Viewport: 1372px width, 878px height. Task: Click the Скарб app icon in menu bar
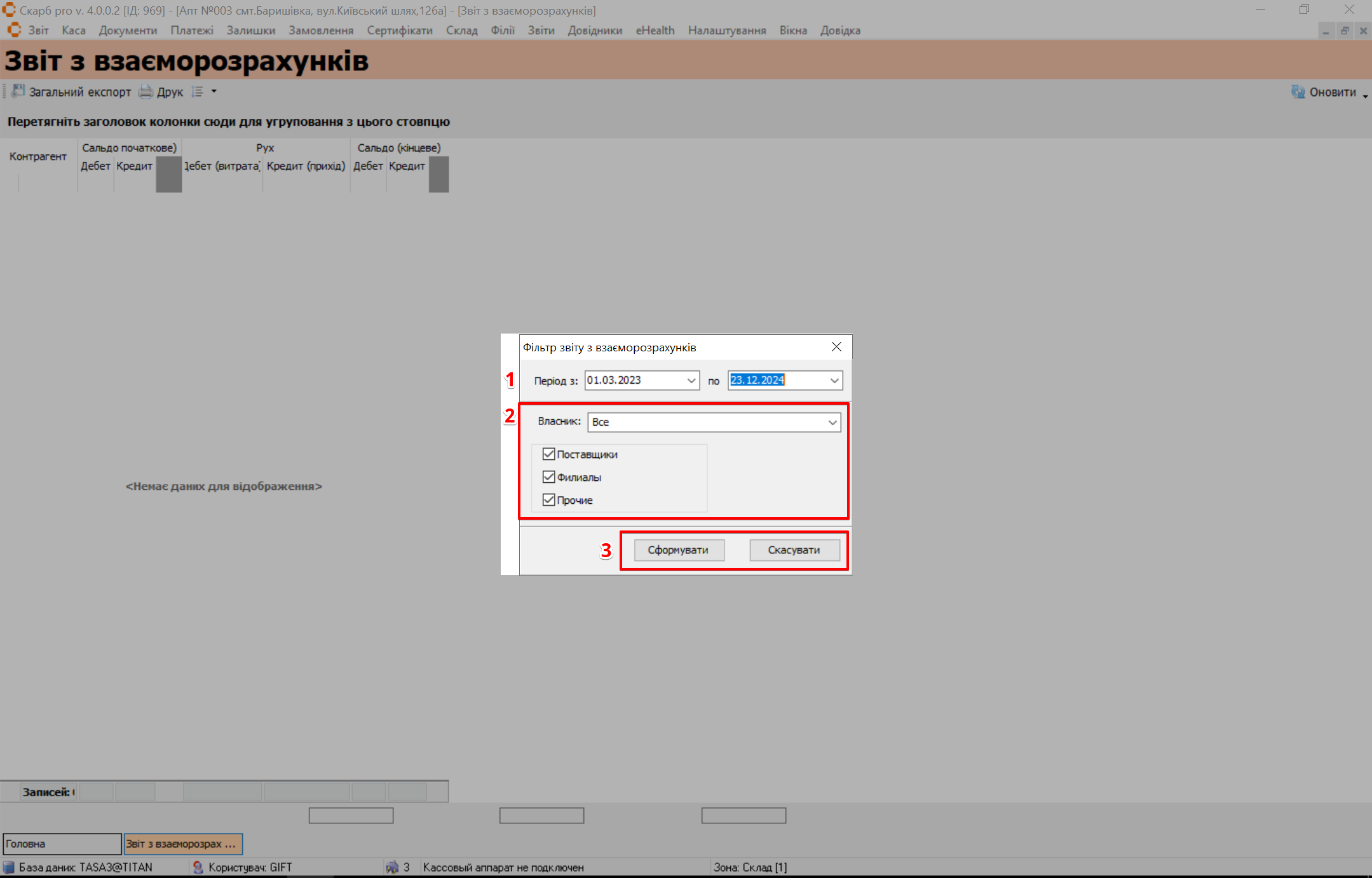pyautogui.click(x=14, y=30)
